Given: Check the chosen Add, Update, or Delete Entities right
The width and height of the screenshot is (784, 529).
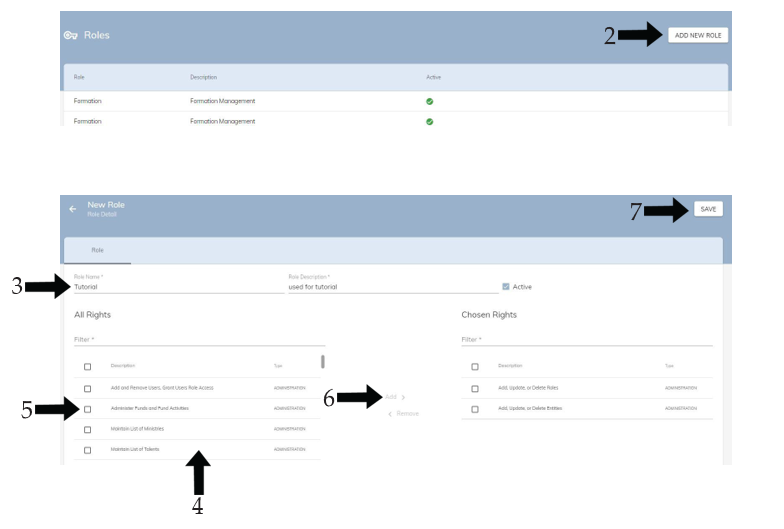Looking at the screenshot, I should coord(475,409).
